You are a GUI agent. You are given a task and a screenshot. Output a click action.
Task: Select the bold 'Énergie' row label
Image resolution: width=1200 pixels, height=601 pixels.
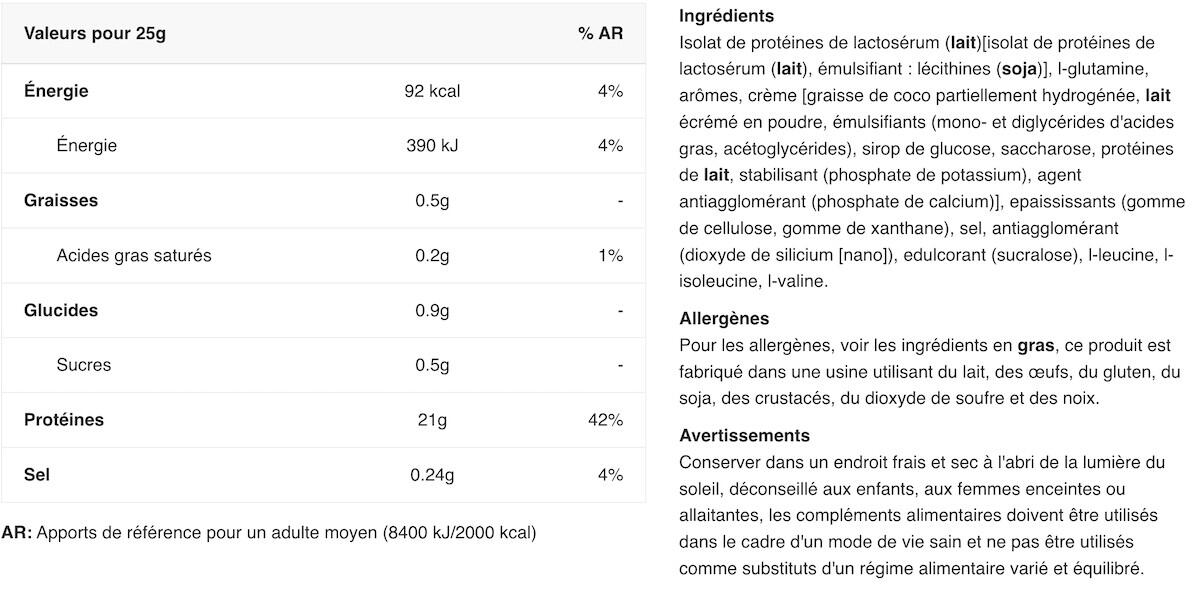point(56,91)
